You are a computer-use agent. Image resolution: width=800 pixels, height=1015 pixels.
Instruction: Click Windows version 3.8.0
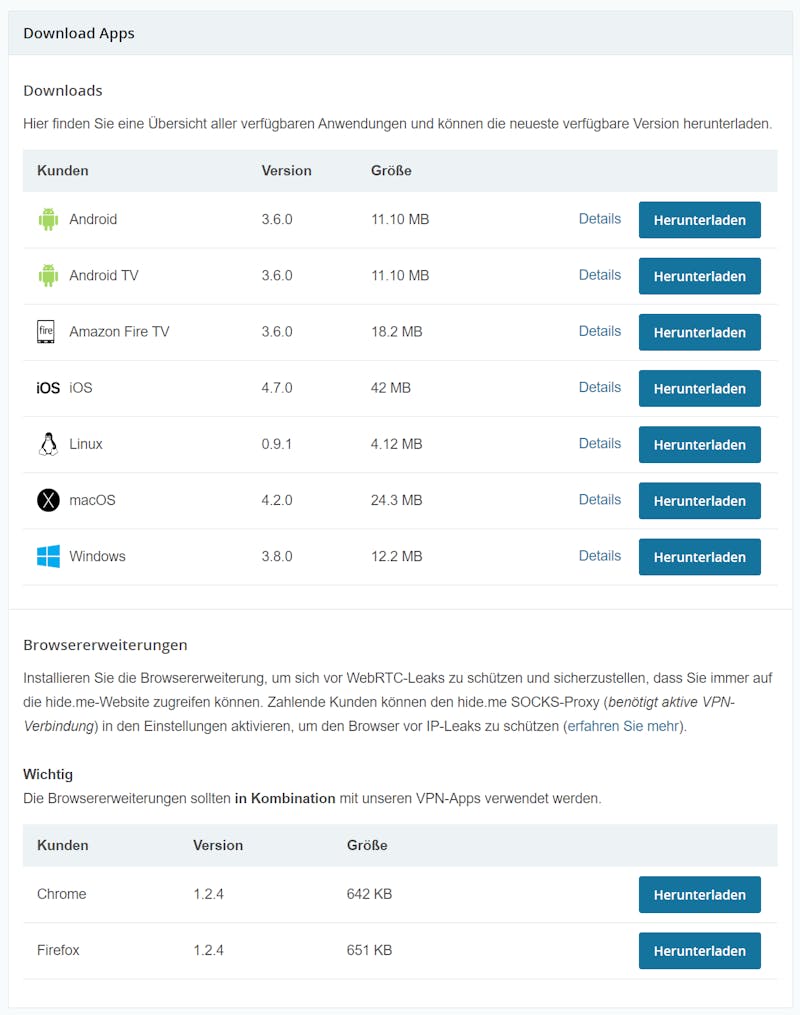coord(277,556)
